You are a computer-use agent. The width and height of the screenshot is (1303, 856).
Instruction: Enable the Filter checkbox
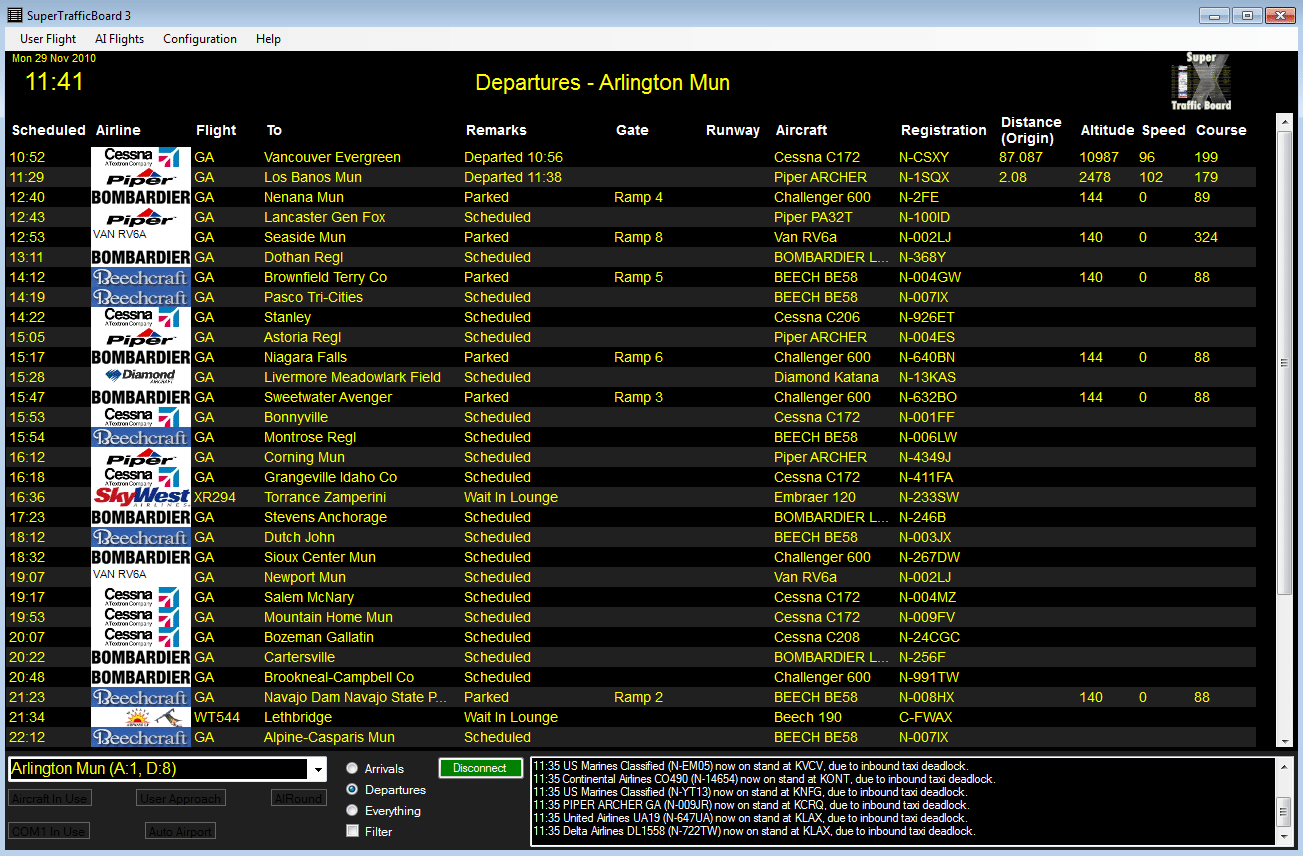(352, 831)
